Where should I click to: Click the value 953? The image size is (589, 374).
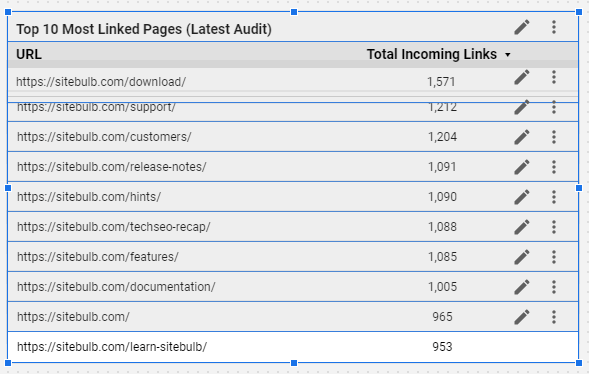click(x=442, y=347)
